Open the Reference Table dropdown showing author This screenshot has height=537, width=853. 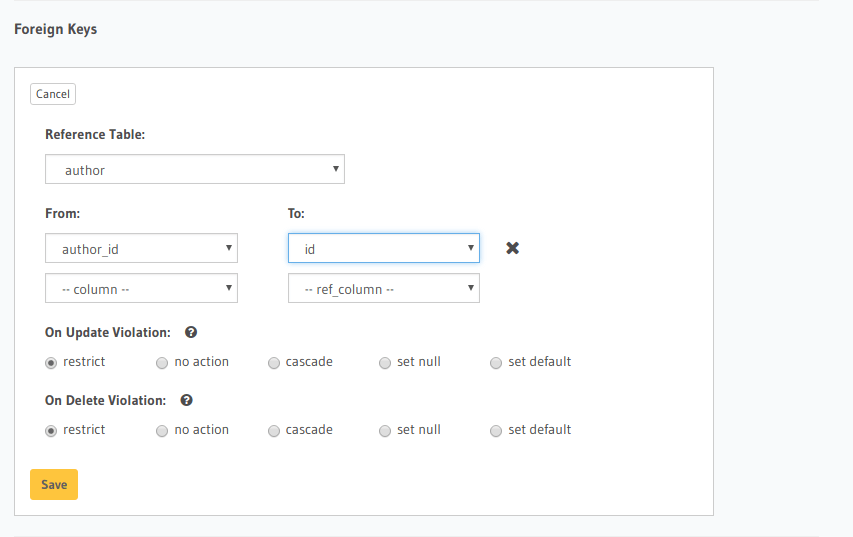[x=195, y=170]
